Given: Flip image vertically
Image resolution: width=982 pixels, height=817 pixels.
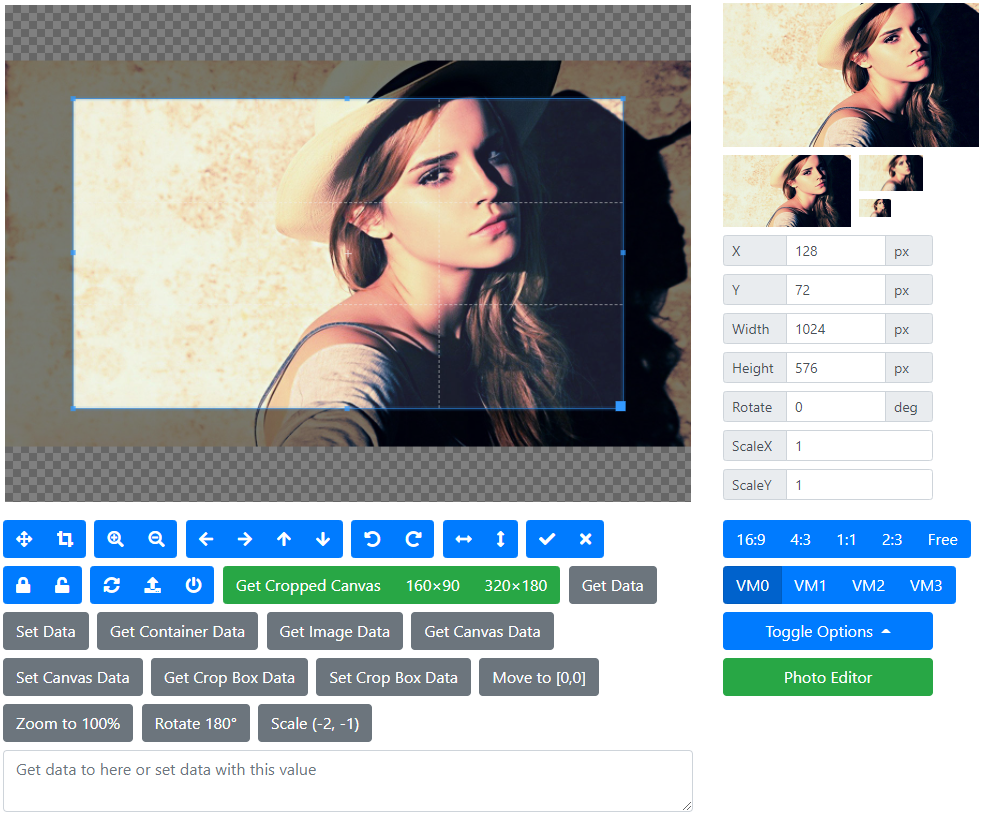Looking at the screenshot, I should coord(500,539).
